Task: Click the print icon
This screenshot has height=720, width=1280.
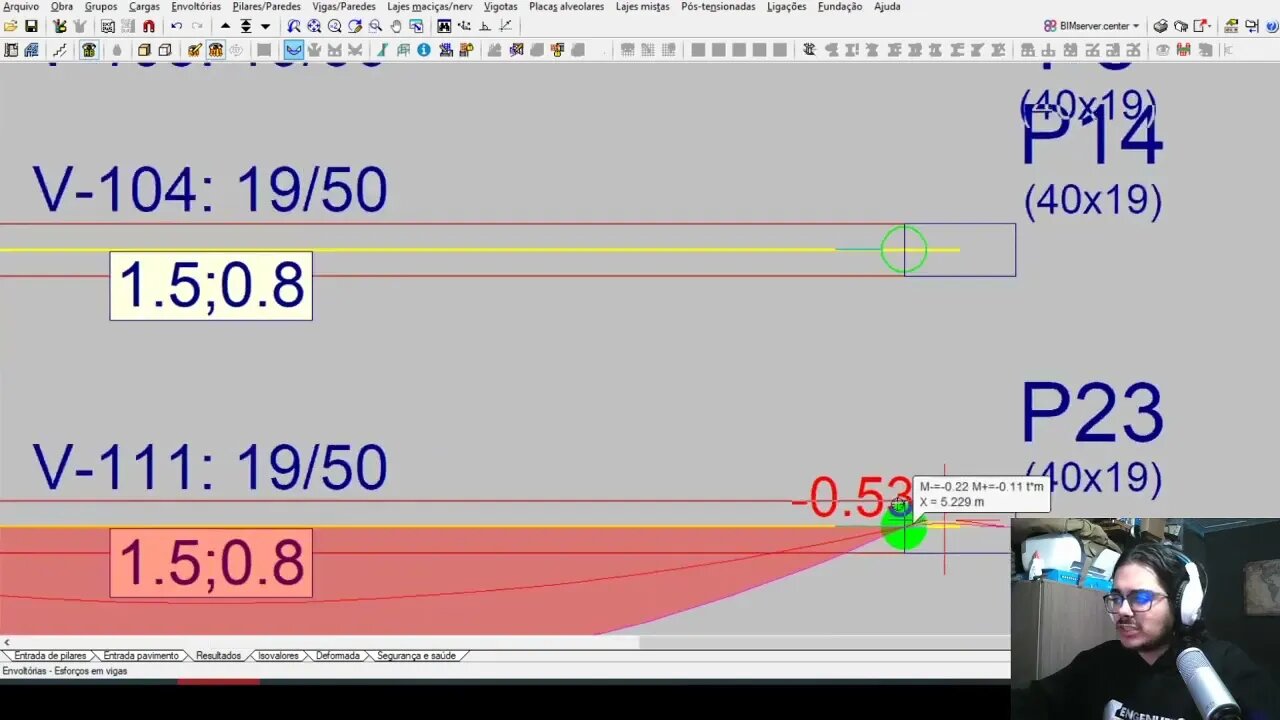Action: [1160, 26]
